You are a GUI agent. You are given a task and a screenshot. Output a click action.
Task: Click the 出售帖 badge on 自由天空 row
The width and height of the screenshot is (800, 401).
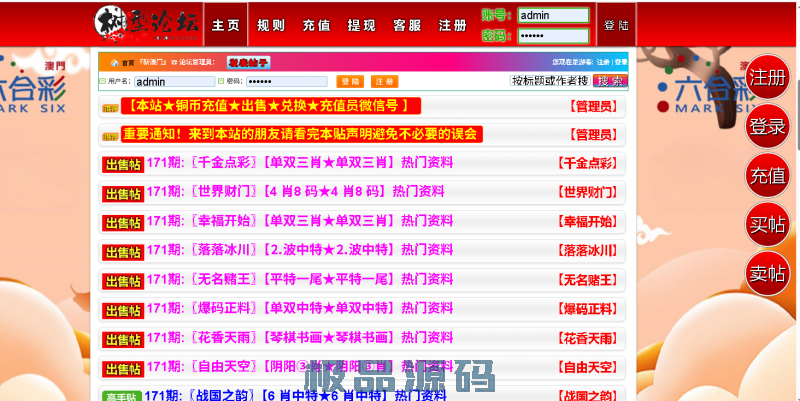click(123, 368)
